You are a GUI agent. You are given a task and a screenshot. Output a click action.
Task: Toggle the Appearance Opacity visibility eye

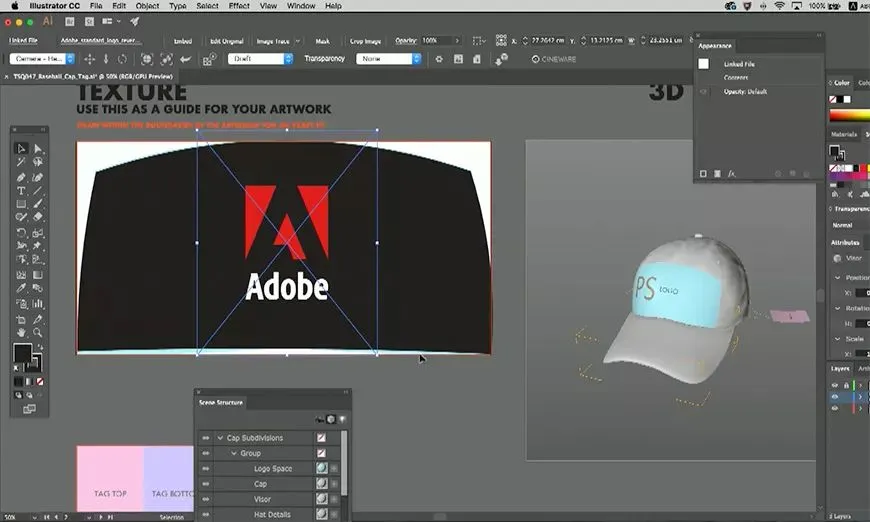(x=704, y=92)
